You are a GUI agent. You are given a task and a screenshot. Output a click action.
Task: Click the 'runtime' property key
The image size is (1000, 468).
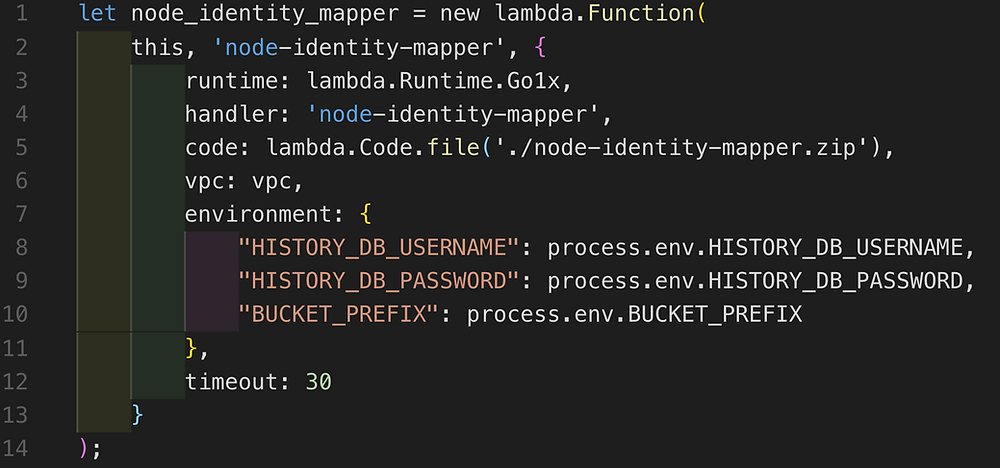(232, 81)
